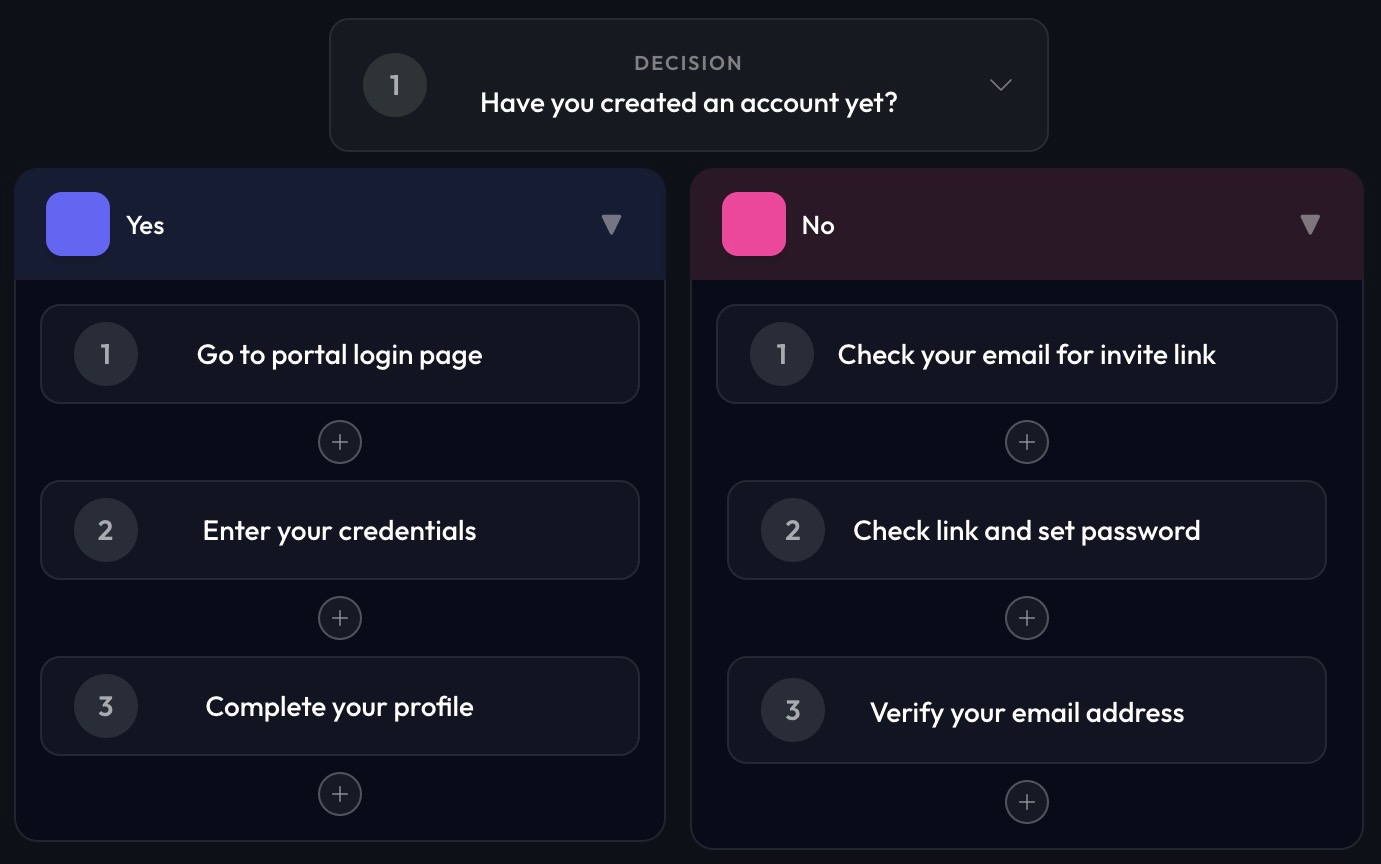Select the 'No' branch header label
The height and width of the screenshot is (864, 1381).
pyautogui.click(x=819, y=225)
